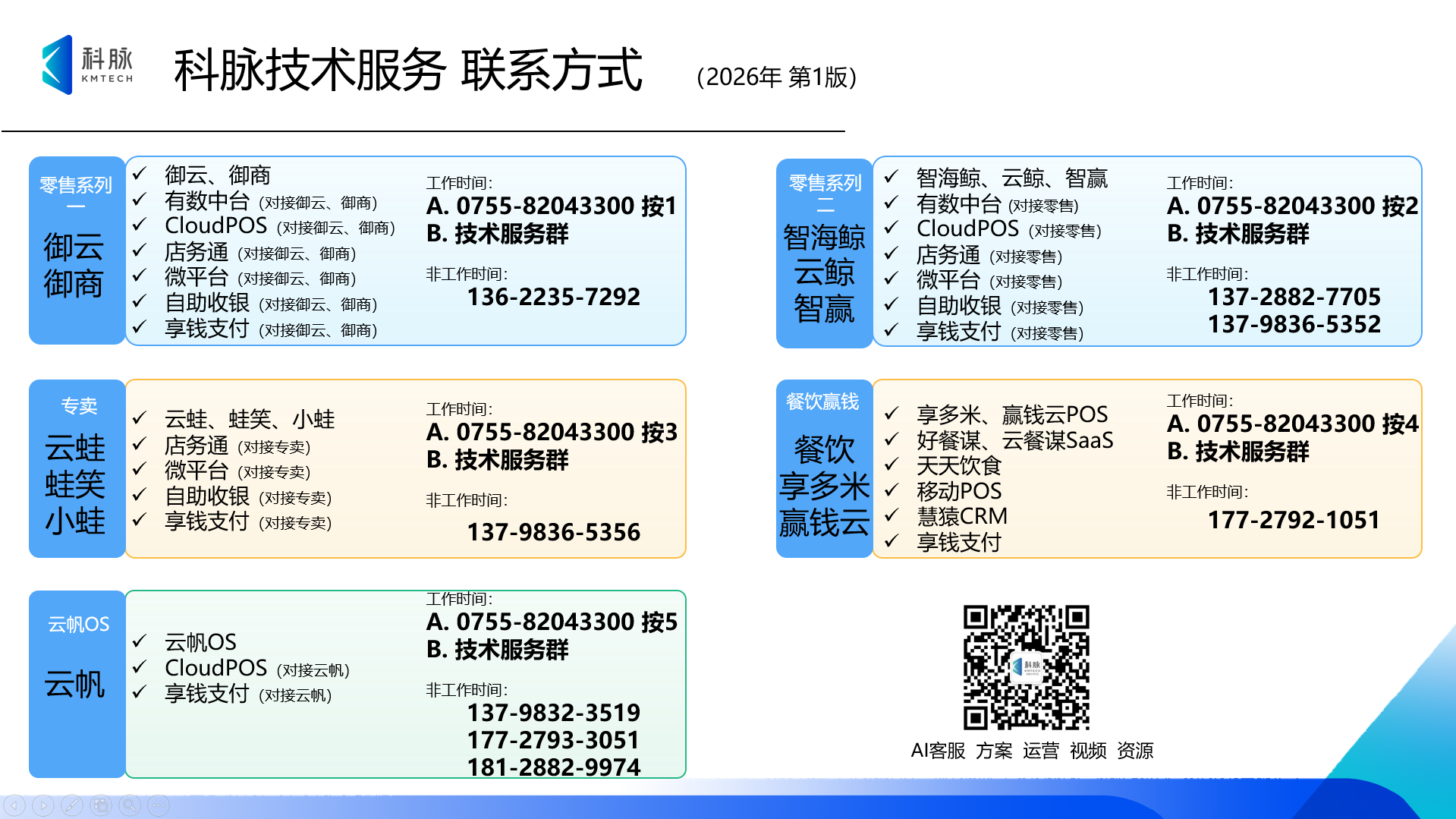Viewport: 1456px width, 819px height.
Task: Activate the magnifier zoom tool
Action: click(x=130, y=805)
